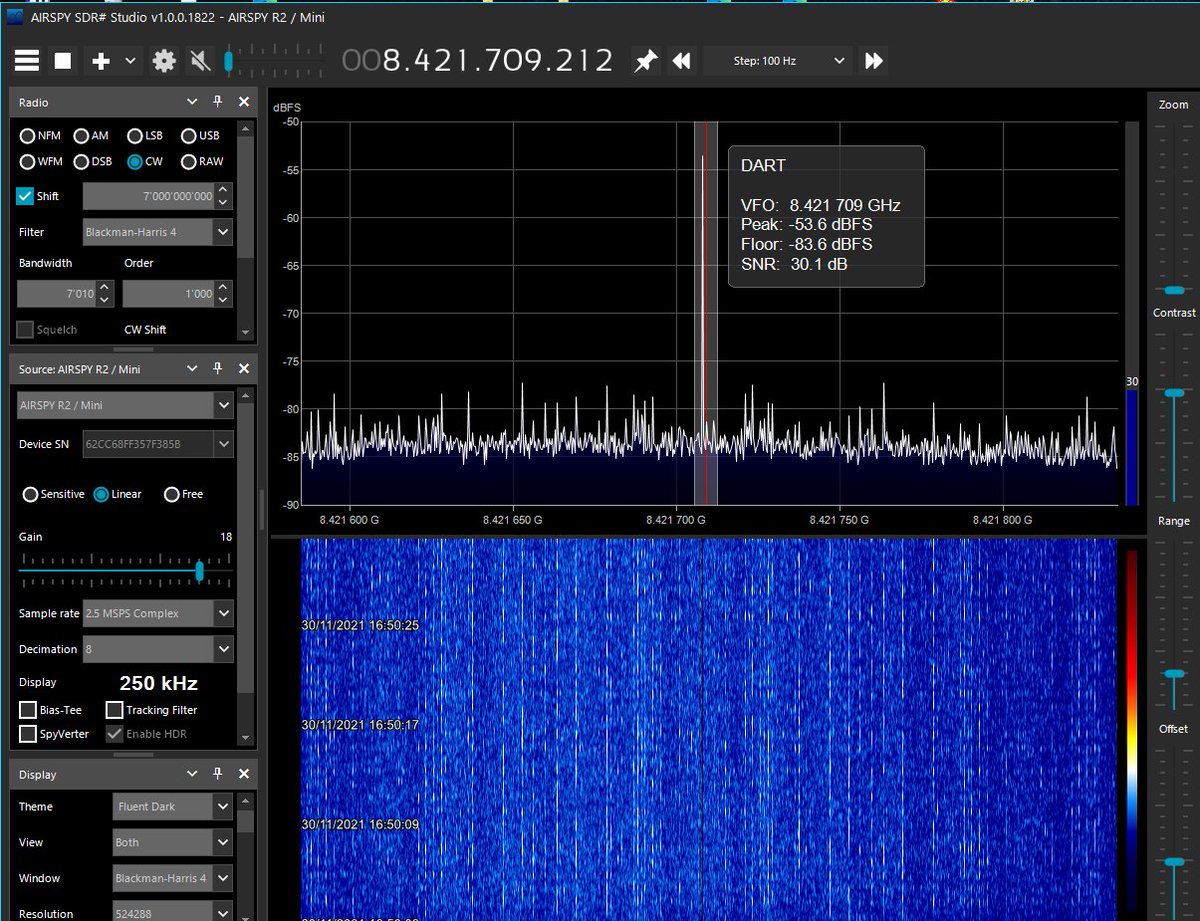Open settings with the gear icon
This screenshot has width=1200, height=921.
point(164,61)
